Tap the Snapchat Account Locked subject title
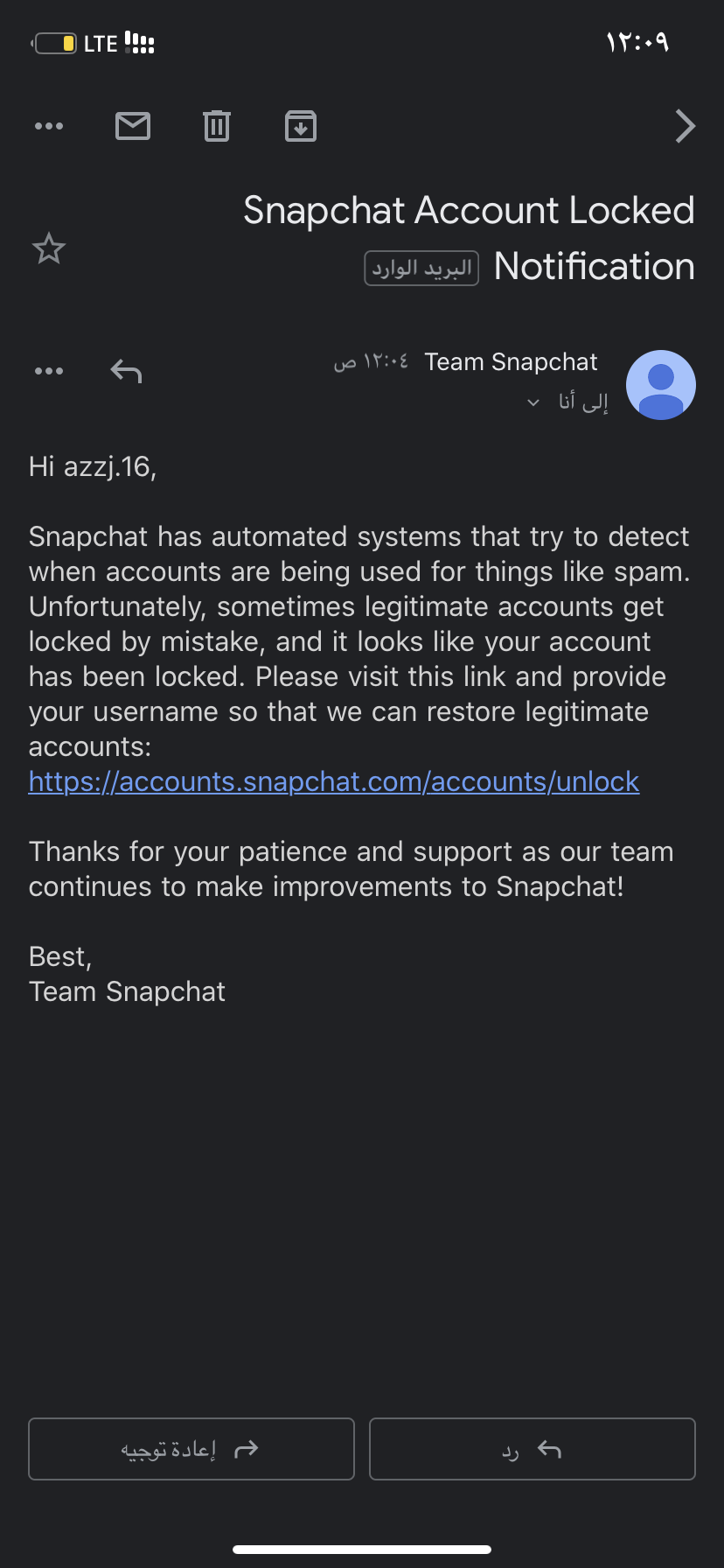 tap(469, 211)
